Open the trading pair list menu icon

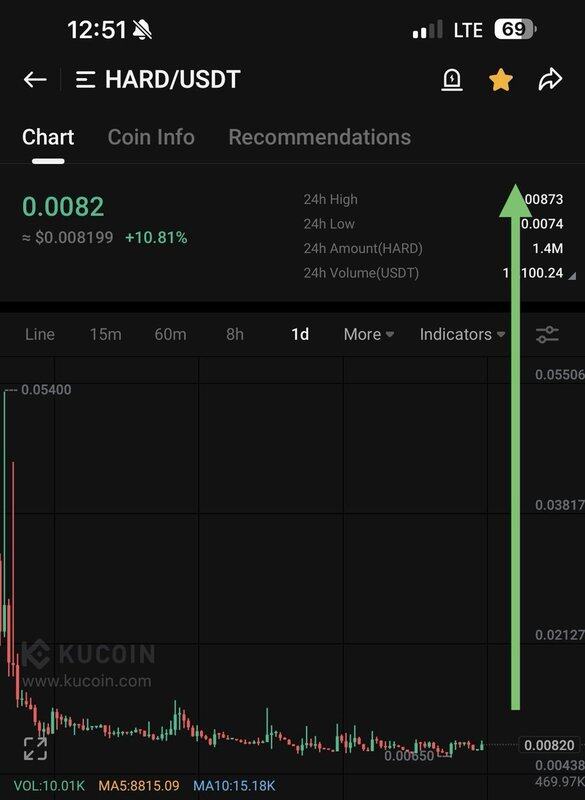(86, 80)
